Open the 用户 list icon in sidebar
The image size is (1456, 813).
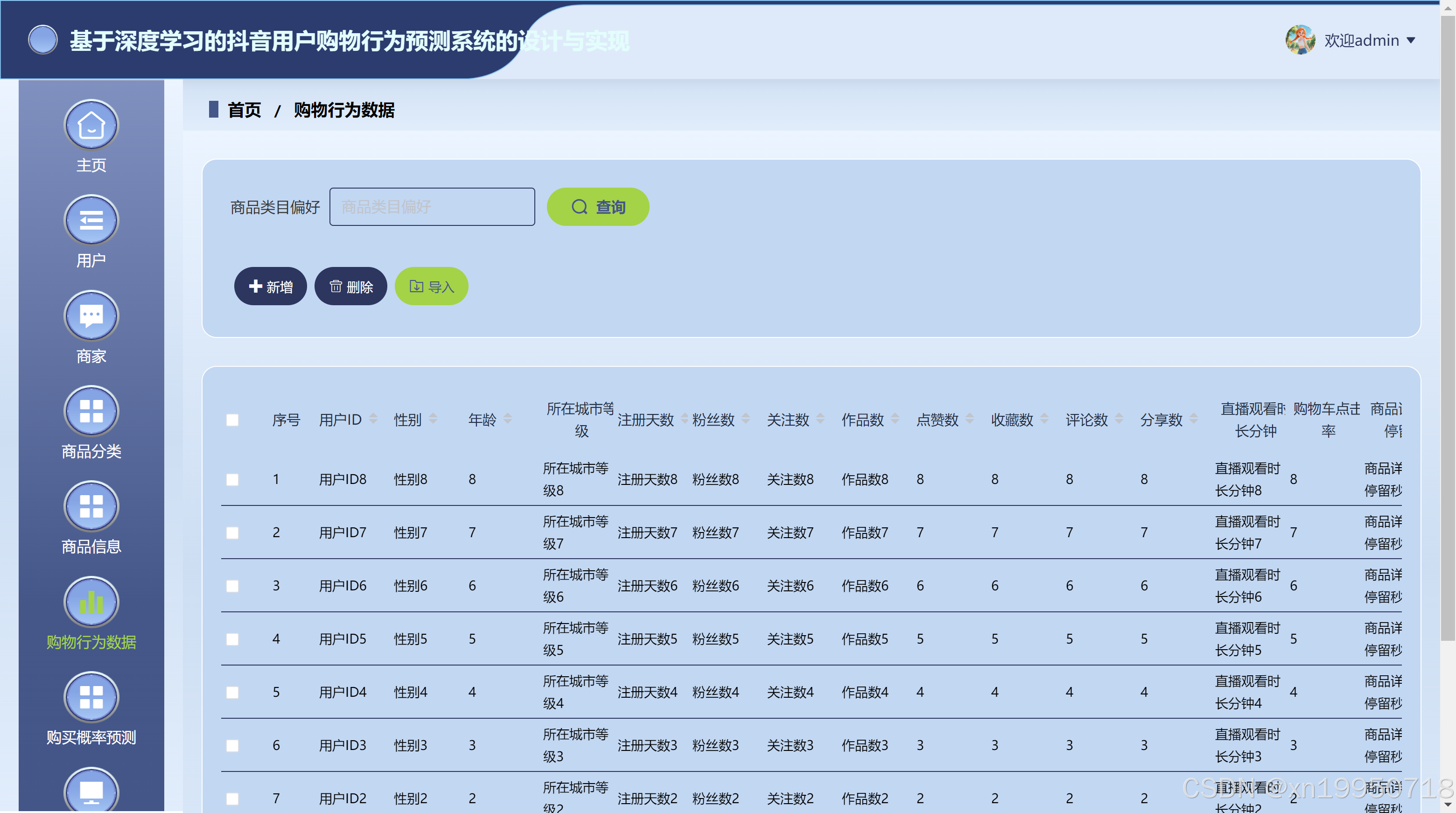tap(91, 220)
